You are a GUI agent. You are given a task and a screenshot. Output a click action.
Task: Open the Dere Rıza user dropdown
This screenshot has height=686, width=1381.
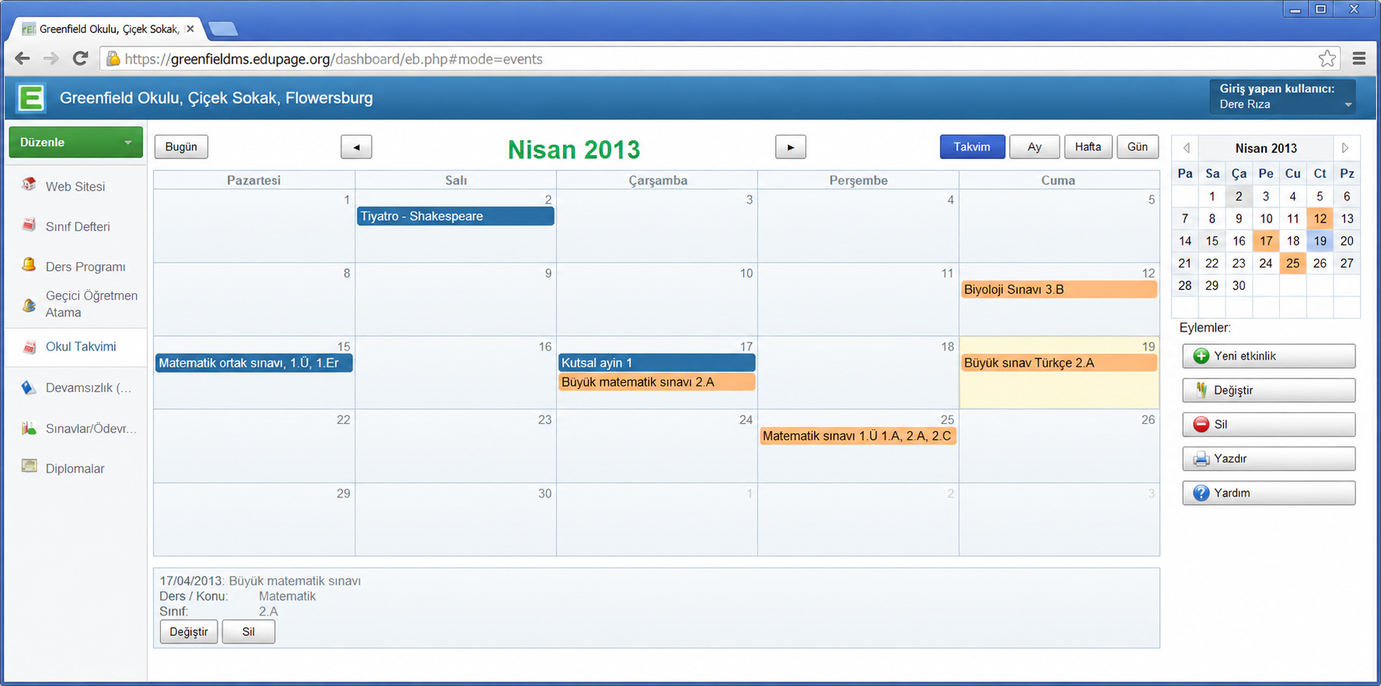tap(1282, 97)
